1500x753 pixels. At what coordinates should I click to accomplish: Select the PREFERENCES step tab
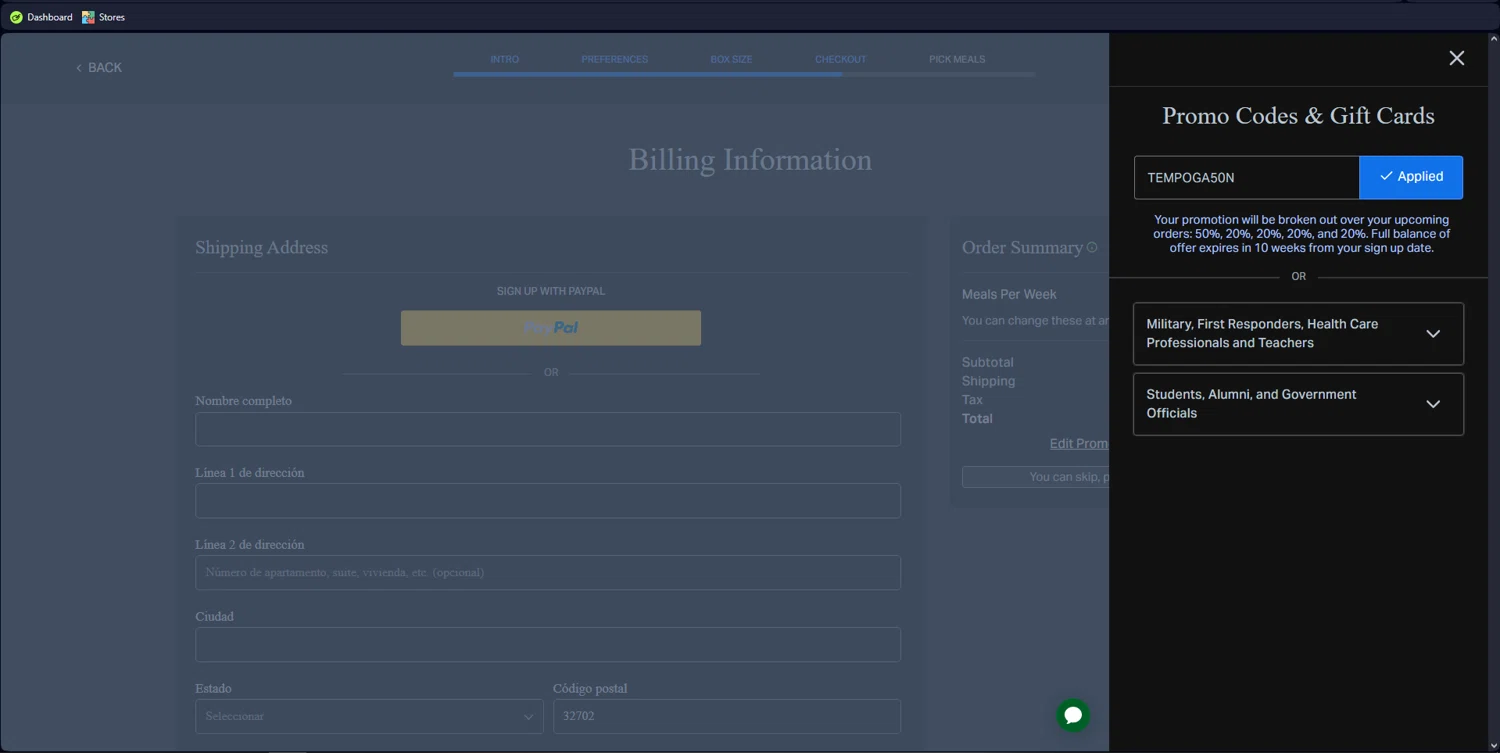pos(614,60)
